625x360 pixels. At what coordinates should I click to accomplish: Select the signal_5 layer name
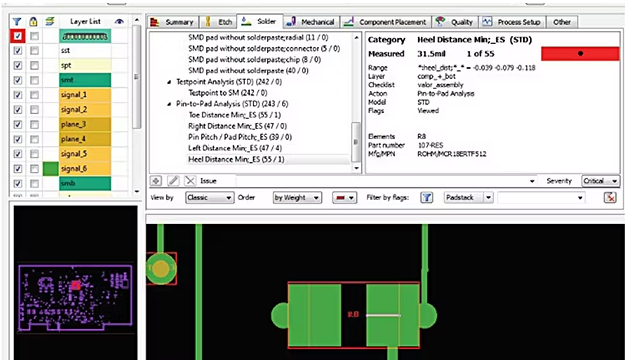(x=74, y=154)
